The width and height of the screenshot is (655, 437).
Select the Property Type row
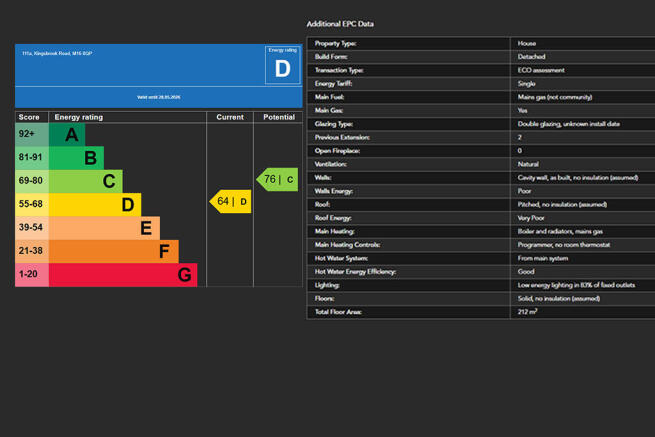click(x=480, y=44)
